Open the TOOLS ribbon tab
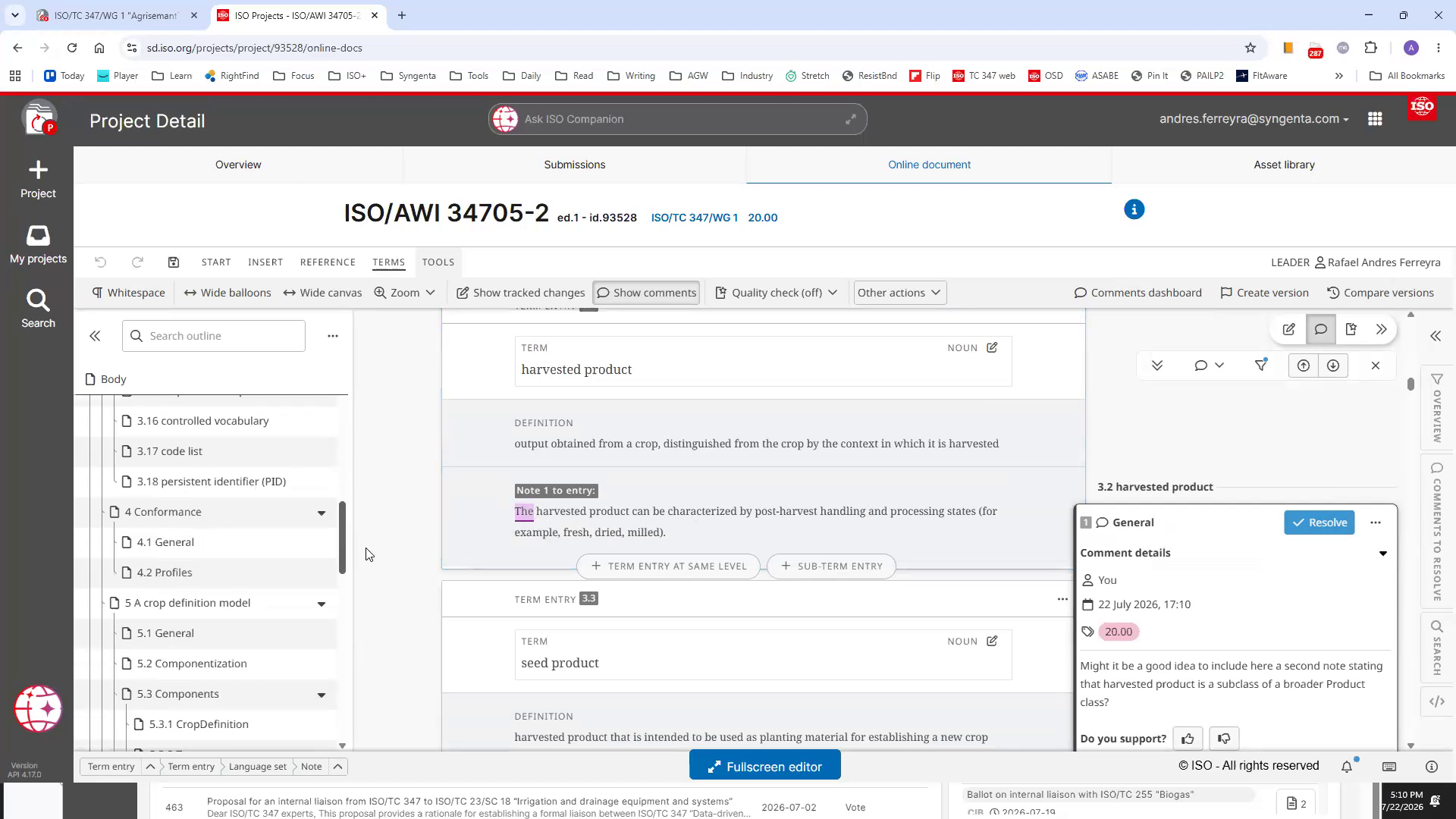The height and width of the screenshot is (819, 1456). [x=438, y=262]
